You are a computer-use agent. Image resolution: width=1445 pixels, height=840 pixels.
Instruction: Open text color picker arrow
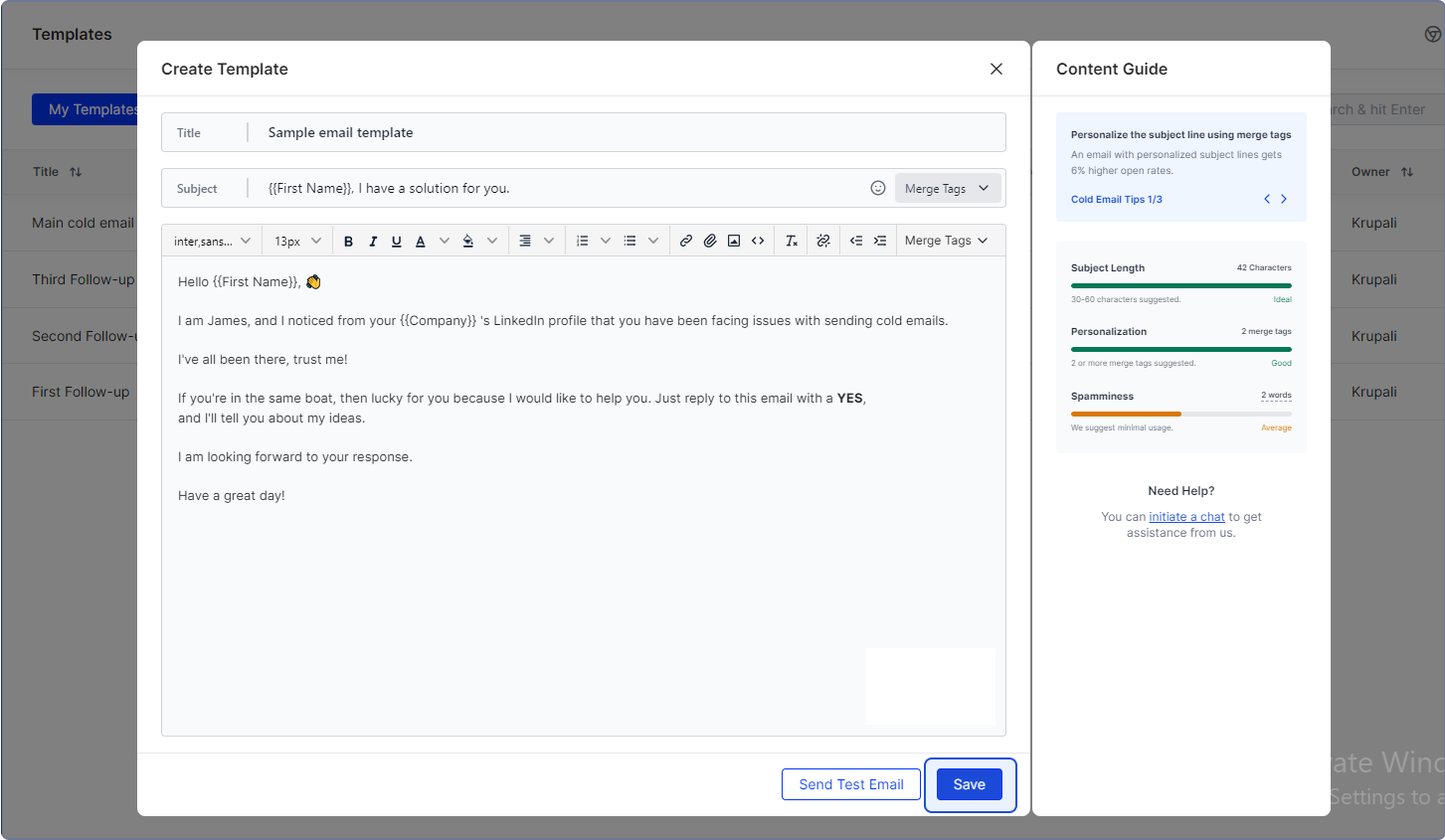[445, 241]
